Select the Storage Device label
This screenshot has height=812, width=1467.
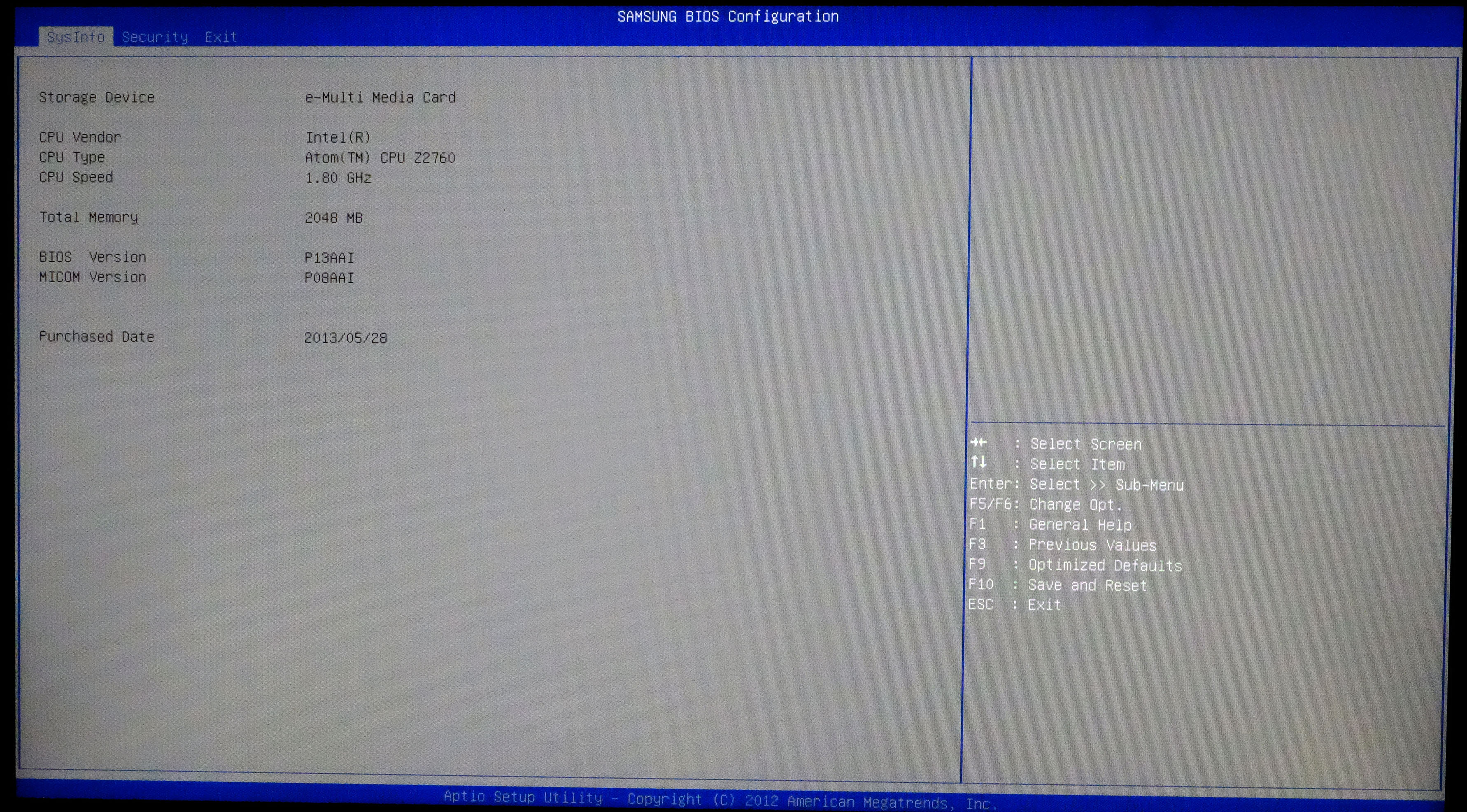coord(97,98)
